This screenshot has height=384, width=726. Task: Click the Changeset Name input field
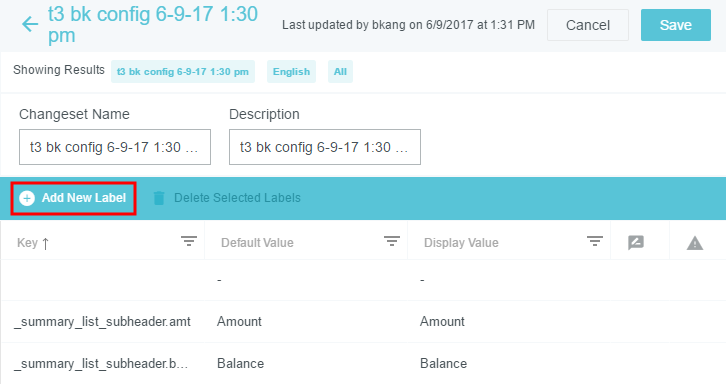[x=115, y=147]
